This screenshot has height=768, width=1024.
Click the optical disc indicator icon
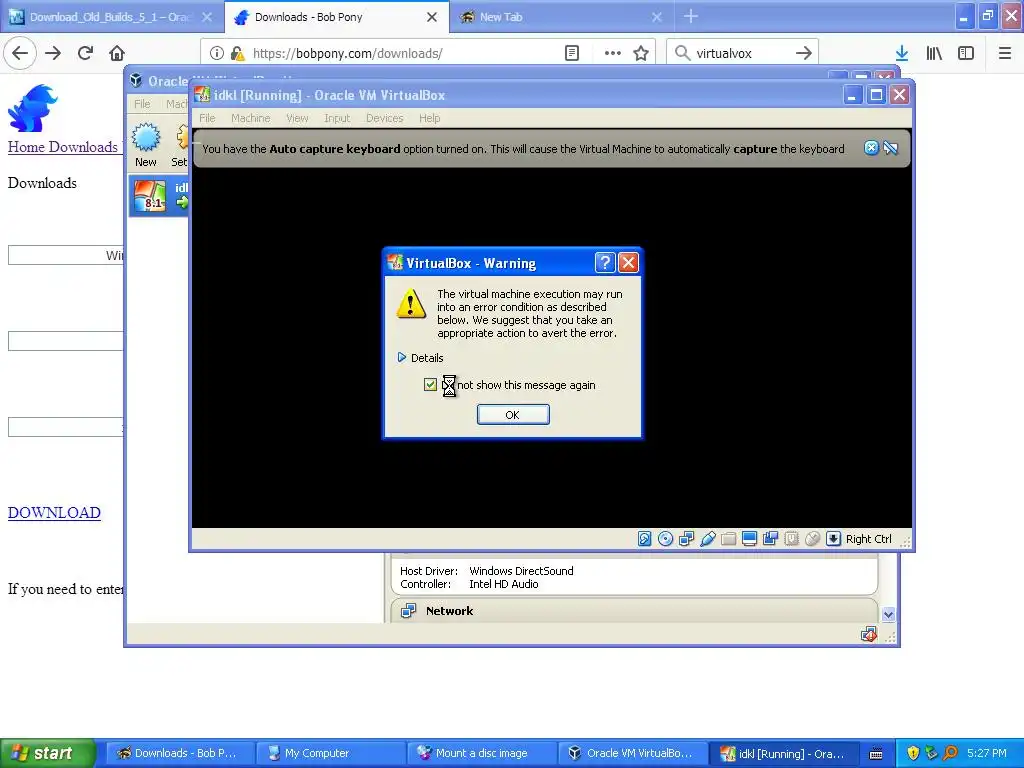pos(665,539)
